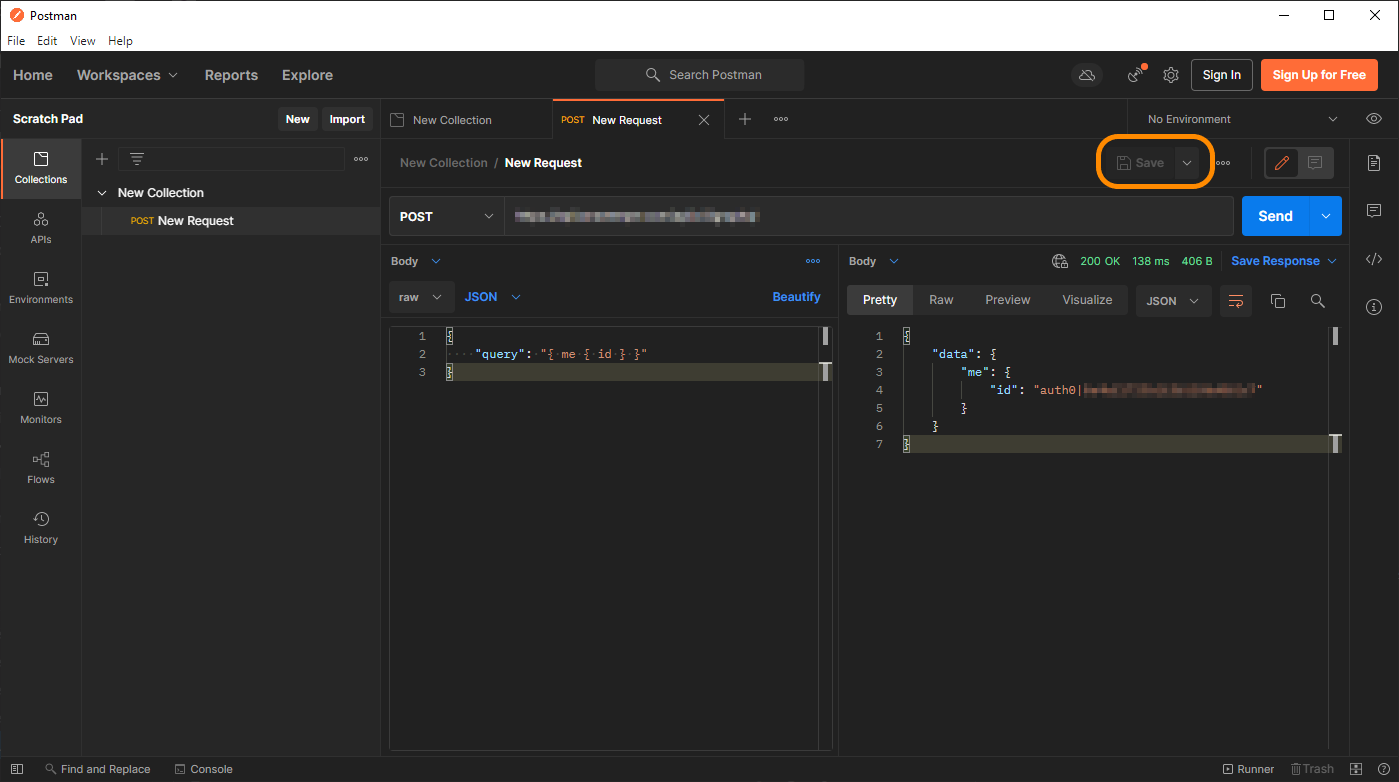
Task: Open the request JSON format dropdown
Action: click(x=493, y=297)
